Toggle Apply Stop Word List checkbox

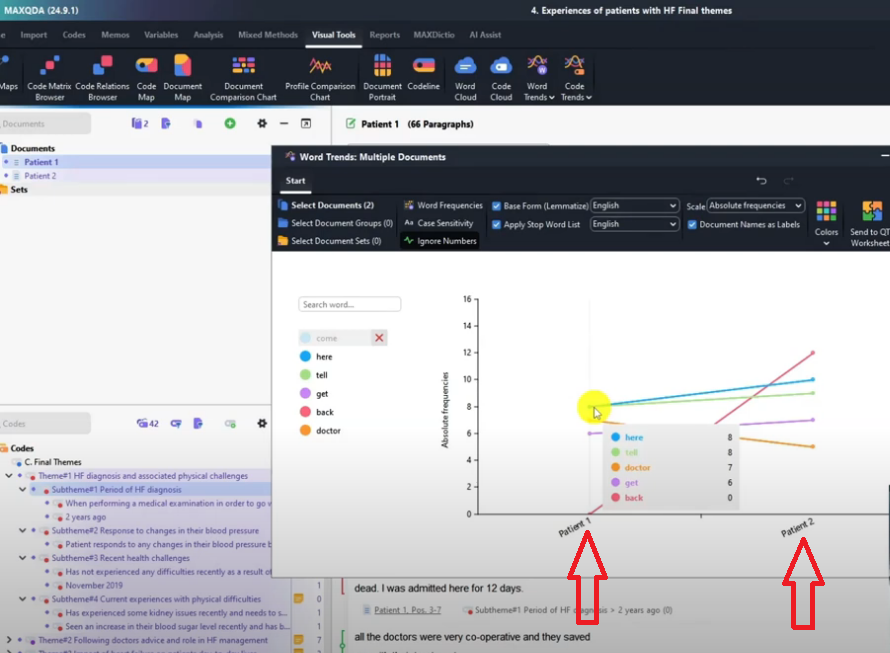497,224
